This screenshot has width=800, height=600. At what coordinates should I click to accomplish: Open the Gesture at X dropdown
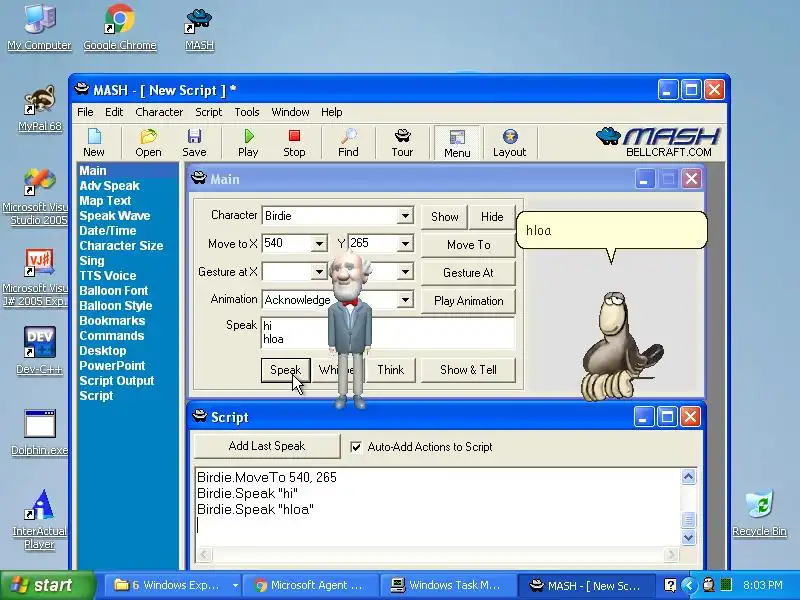(319, 272)
